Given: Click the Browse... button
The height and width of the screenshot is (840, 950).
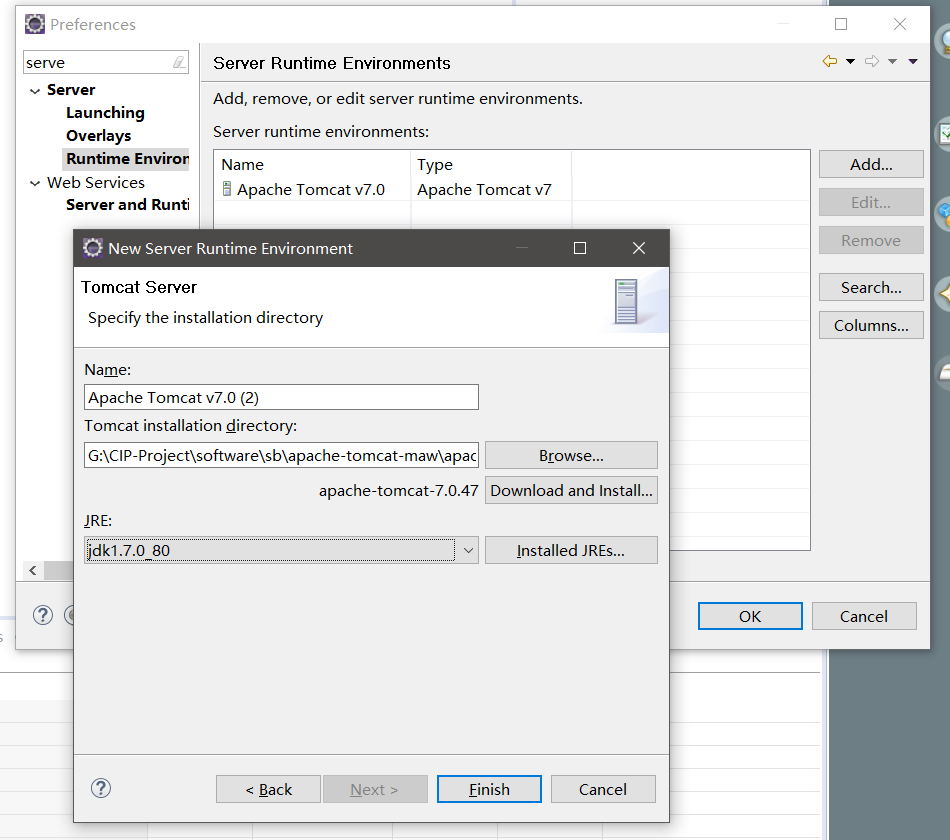Looking at the screenshot, I should tap(571, 455).
